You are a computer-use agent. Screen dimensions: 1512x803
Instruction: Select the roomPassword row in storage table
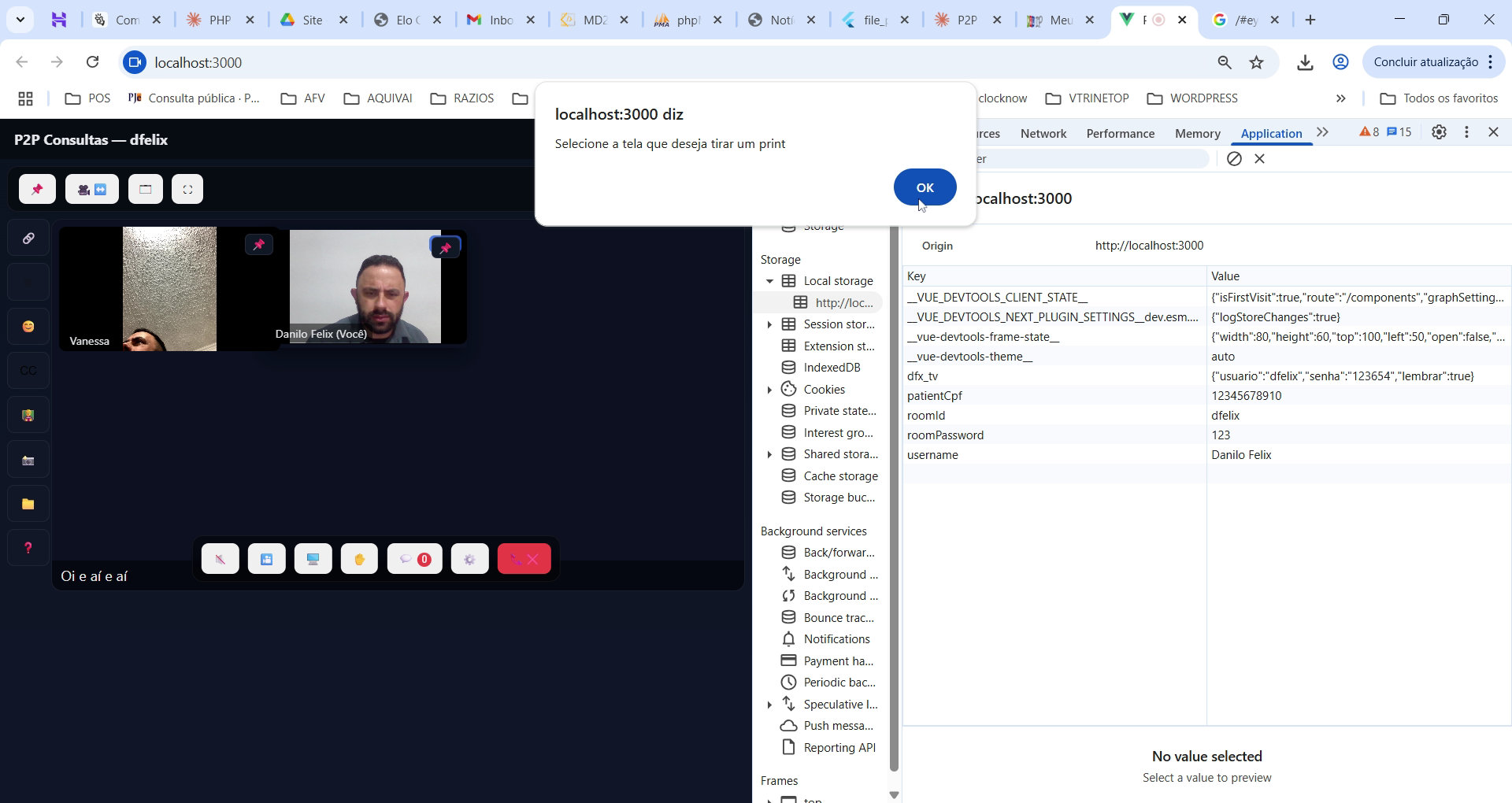pyautogui.click(x=945, y=435)
